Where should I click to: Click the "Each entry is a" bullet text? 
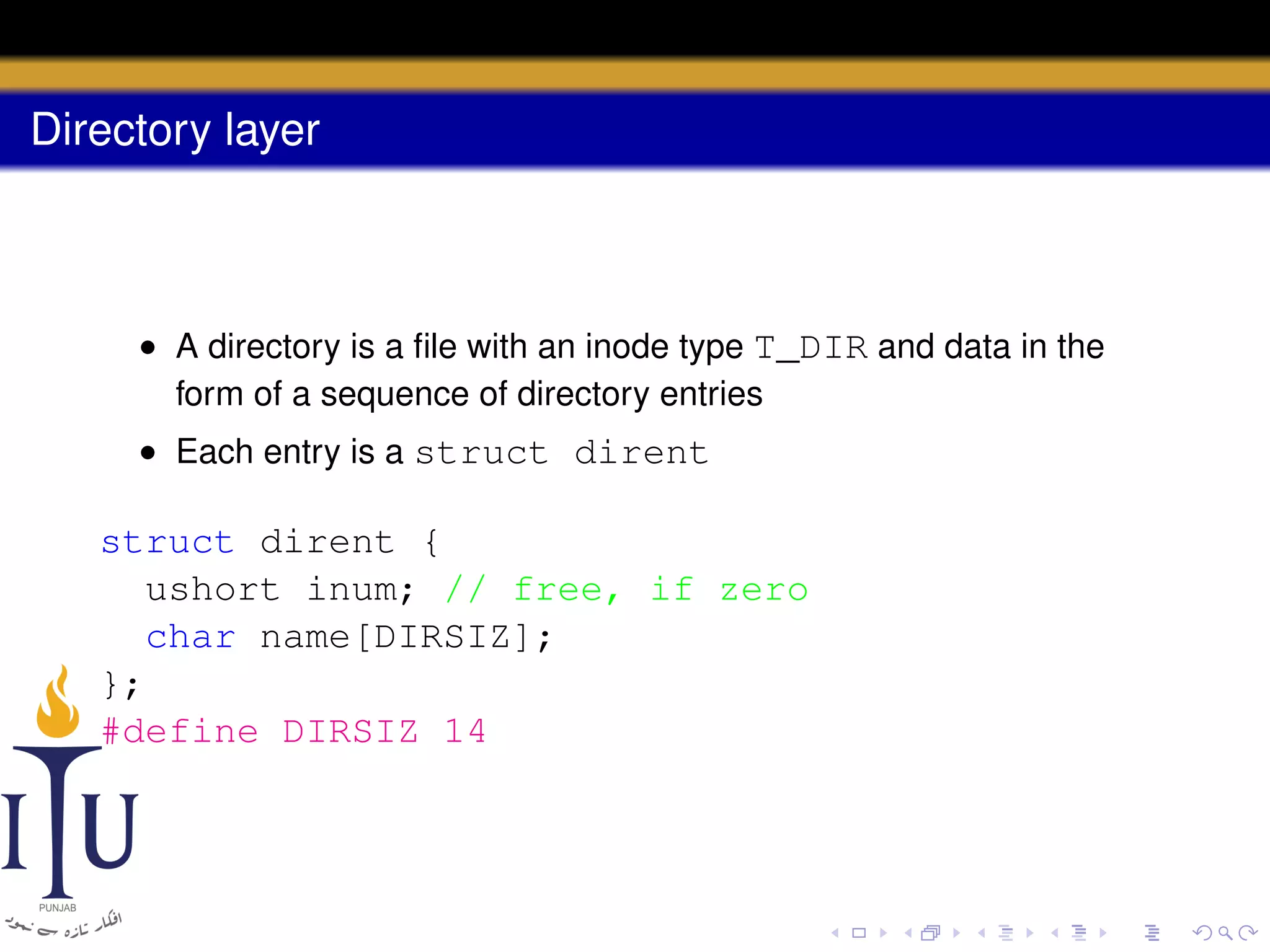point(290,452)
